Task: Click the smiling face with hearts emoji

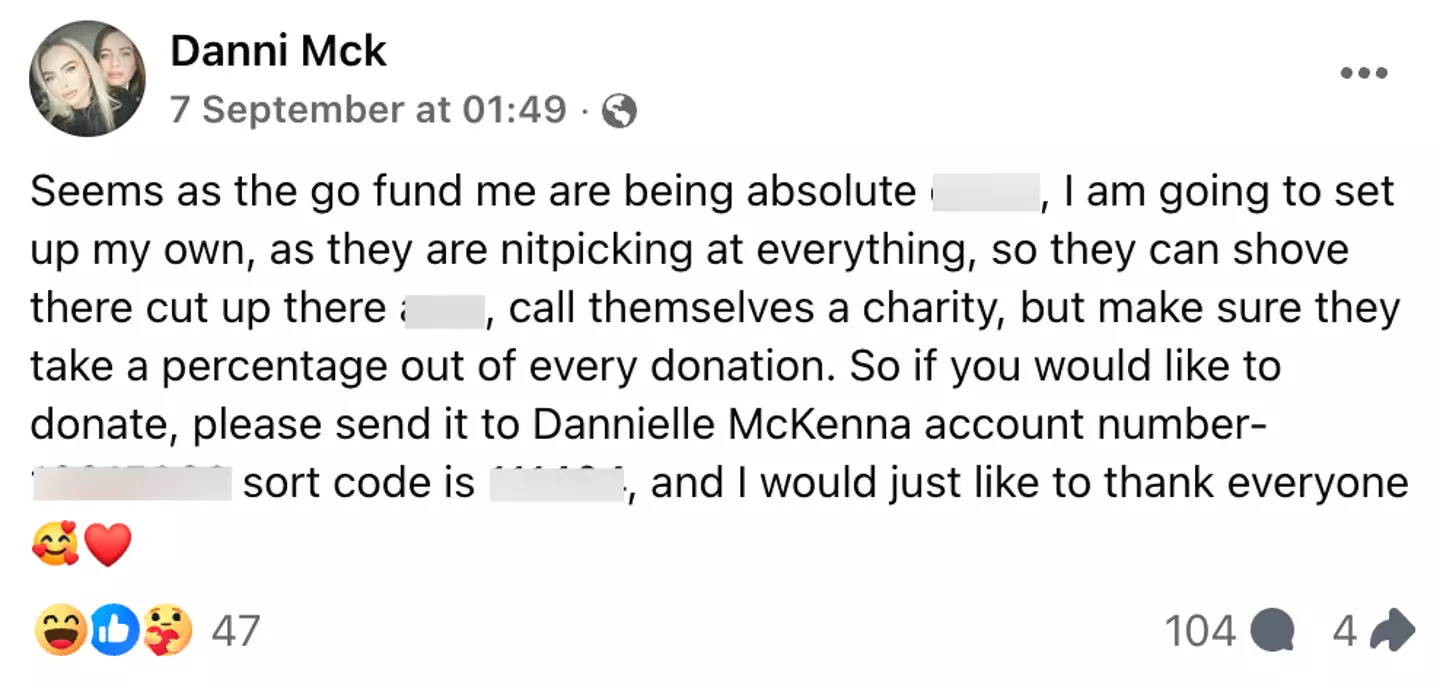Action: 55,545
